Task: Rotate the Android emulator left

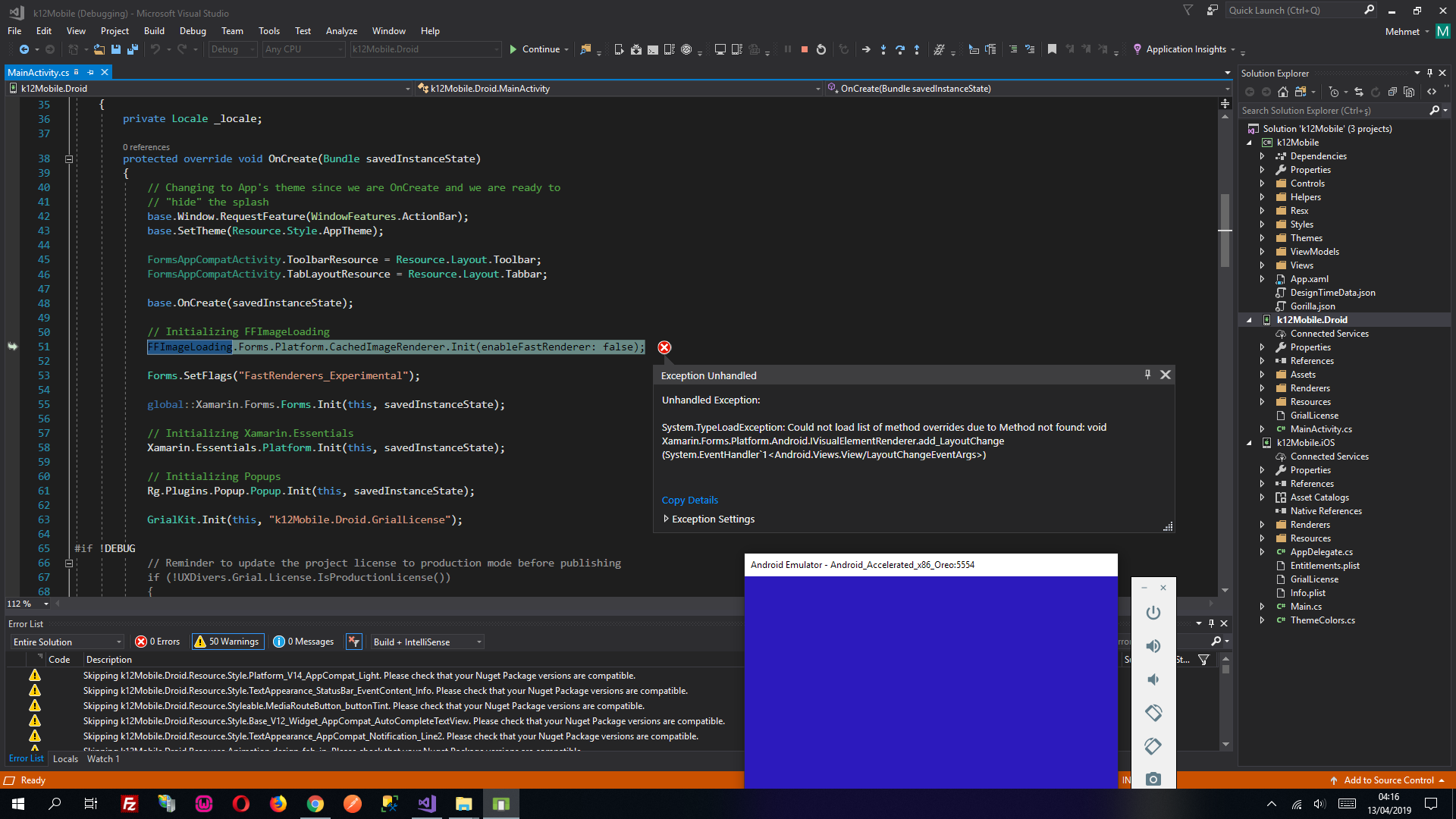Action: [1153, 713]
